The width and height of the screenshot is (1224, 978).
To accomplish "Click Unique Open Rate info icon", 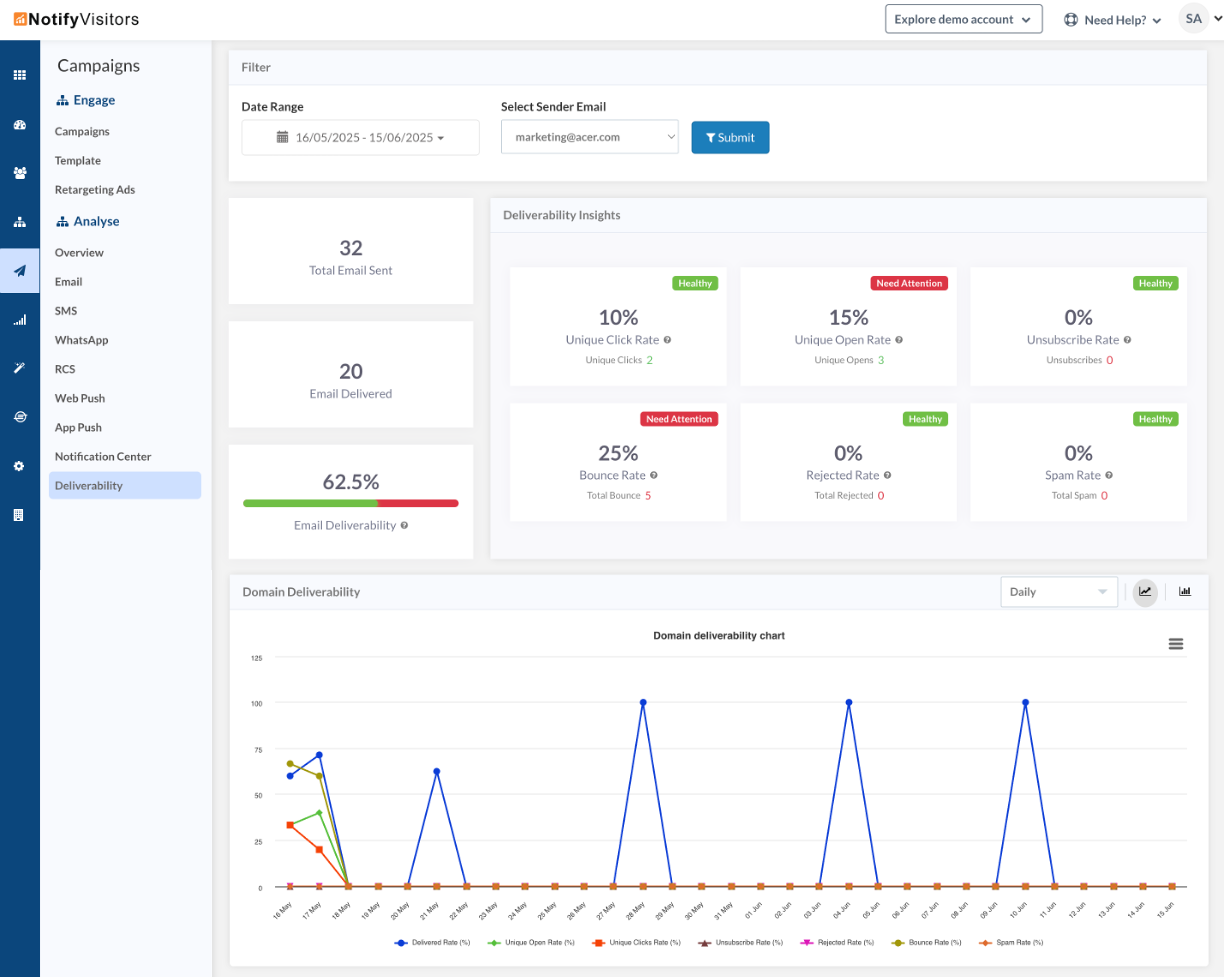I will [899, 340].
